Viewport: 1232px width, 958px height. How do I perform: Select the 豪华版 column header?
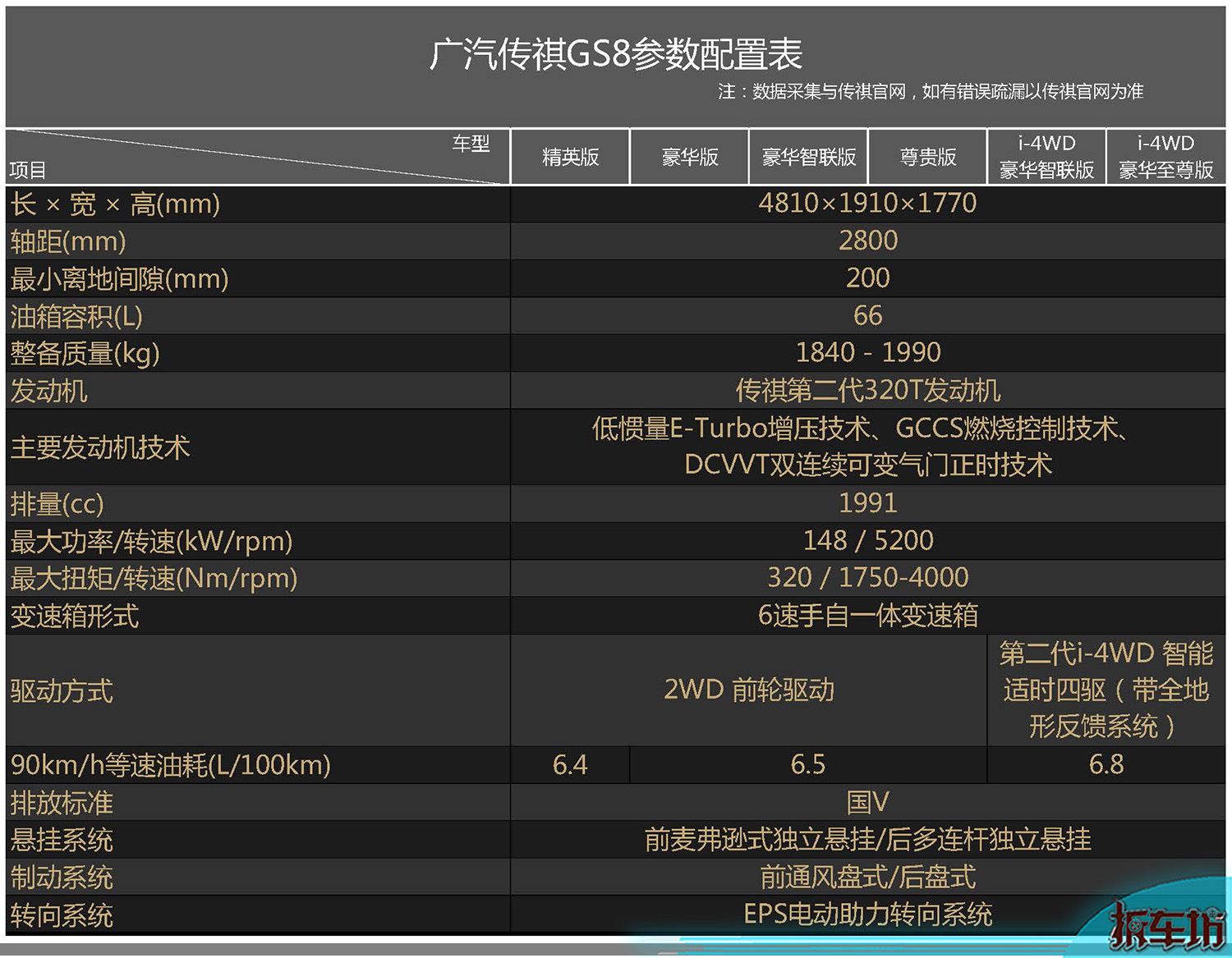689,157
